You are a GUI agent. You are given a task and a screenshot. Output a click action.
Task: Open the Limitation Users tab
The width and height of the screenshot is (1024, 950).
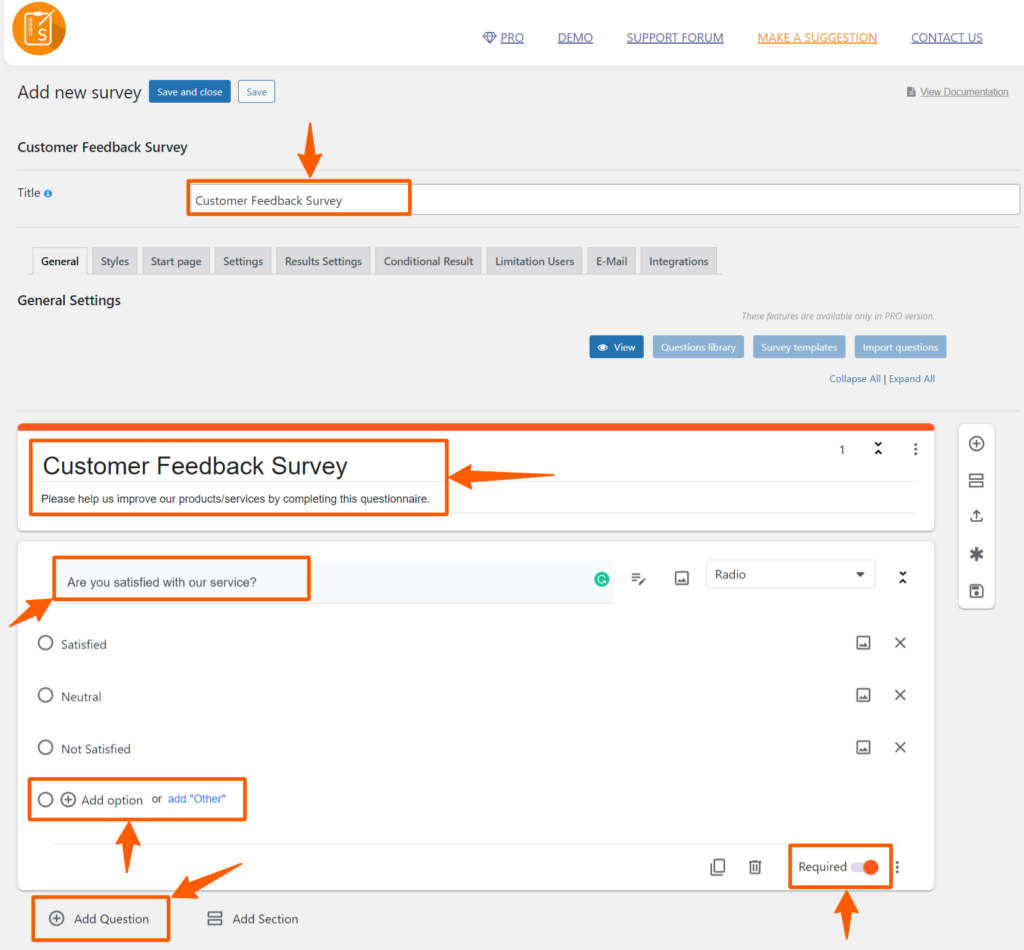pos(534,261)
